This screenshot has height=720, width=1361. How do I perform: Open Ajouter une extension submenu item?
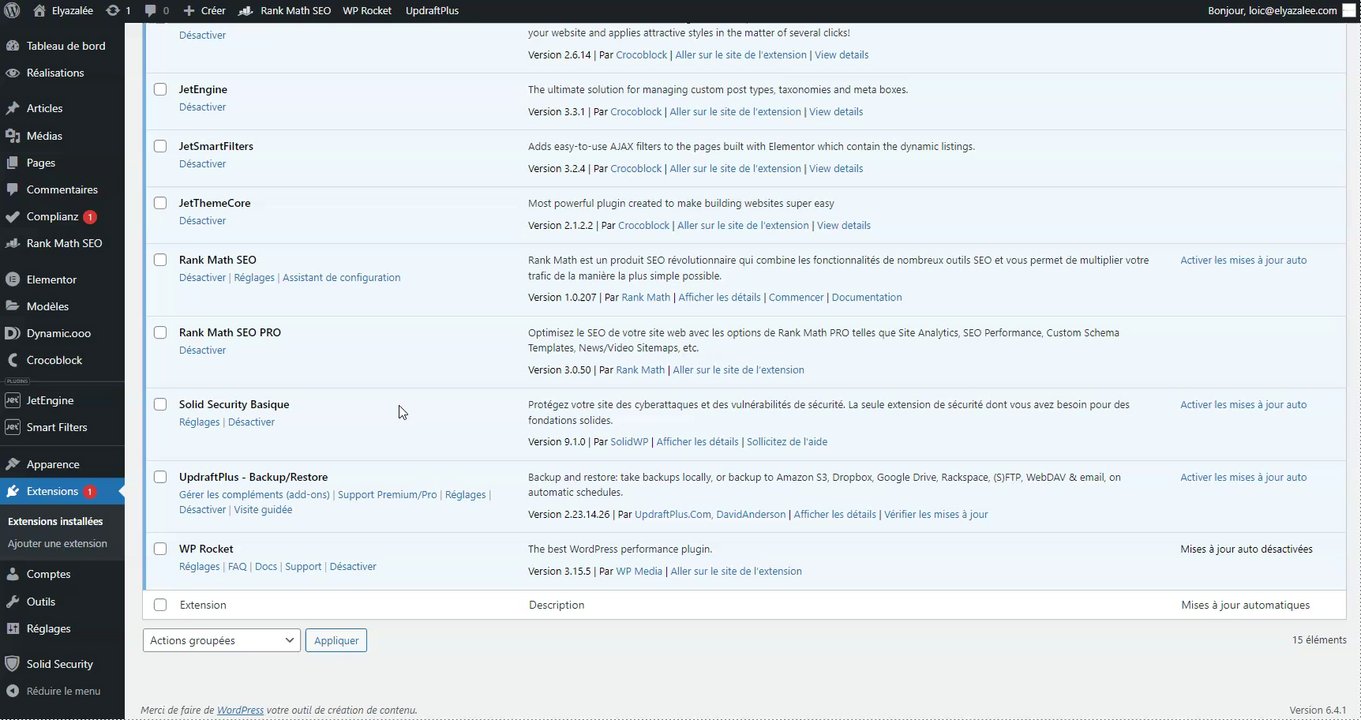tap(57, 544)
